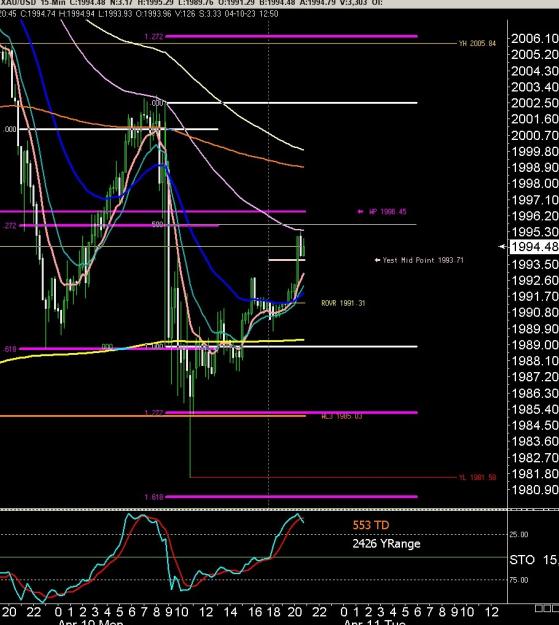Screen dimensions: 559x625
Task: Click the 1984.50 price axis label
Action: (x=535, y=425)
